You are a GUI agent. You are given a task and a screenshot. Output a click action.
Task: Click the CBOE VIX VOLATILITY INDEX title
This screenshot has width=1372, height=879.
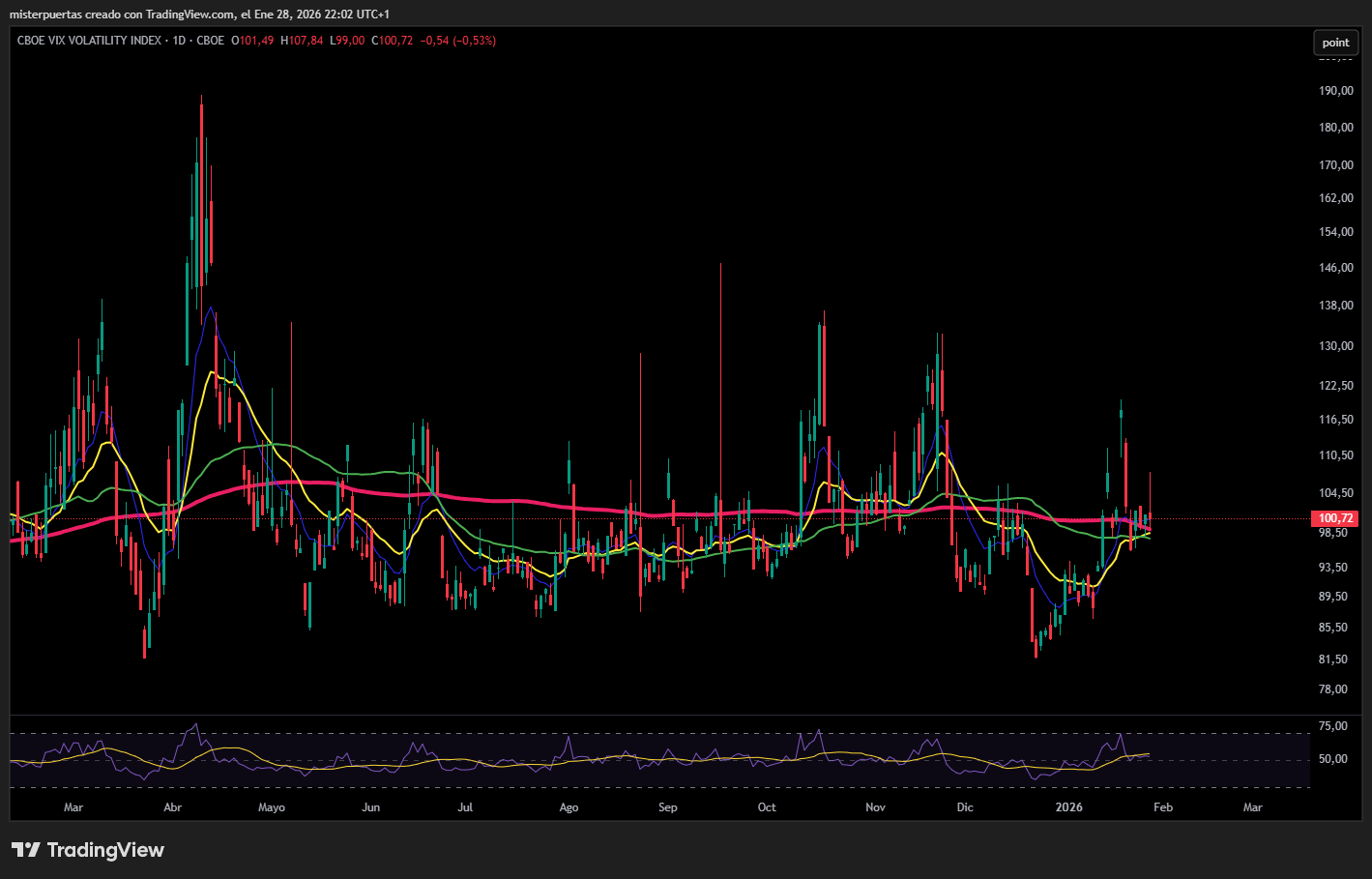click(x=89, y=41)
